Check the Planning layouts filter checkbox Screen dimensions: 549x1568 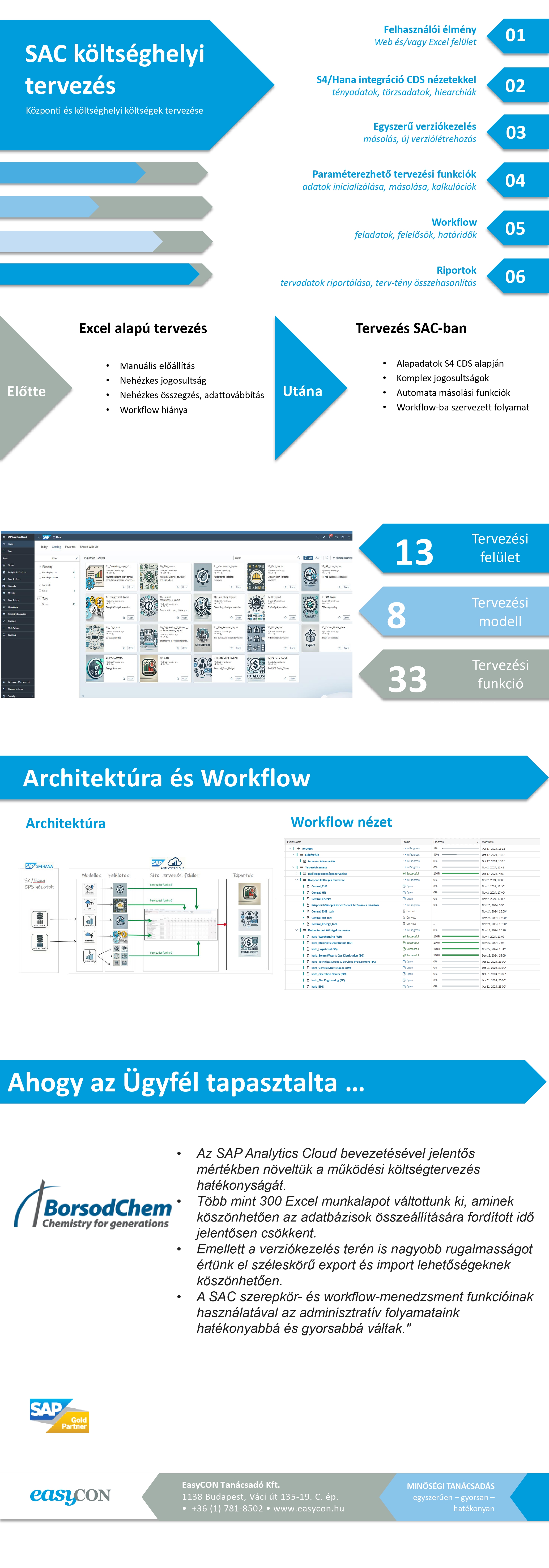(40, 573)
